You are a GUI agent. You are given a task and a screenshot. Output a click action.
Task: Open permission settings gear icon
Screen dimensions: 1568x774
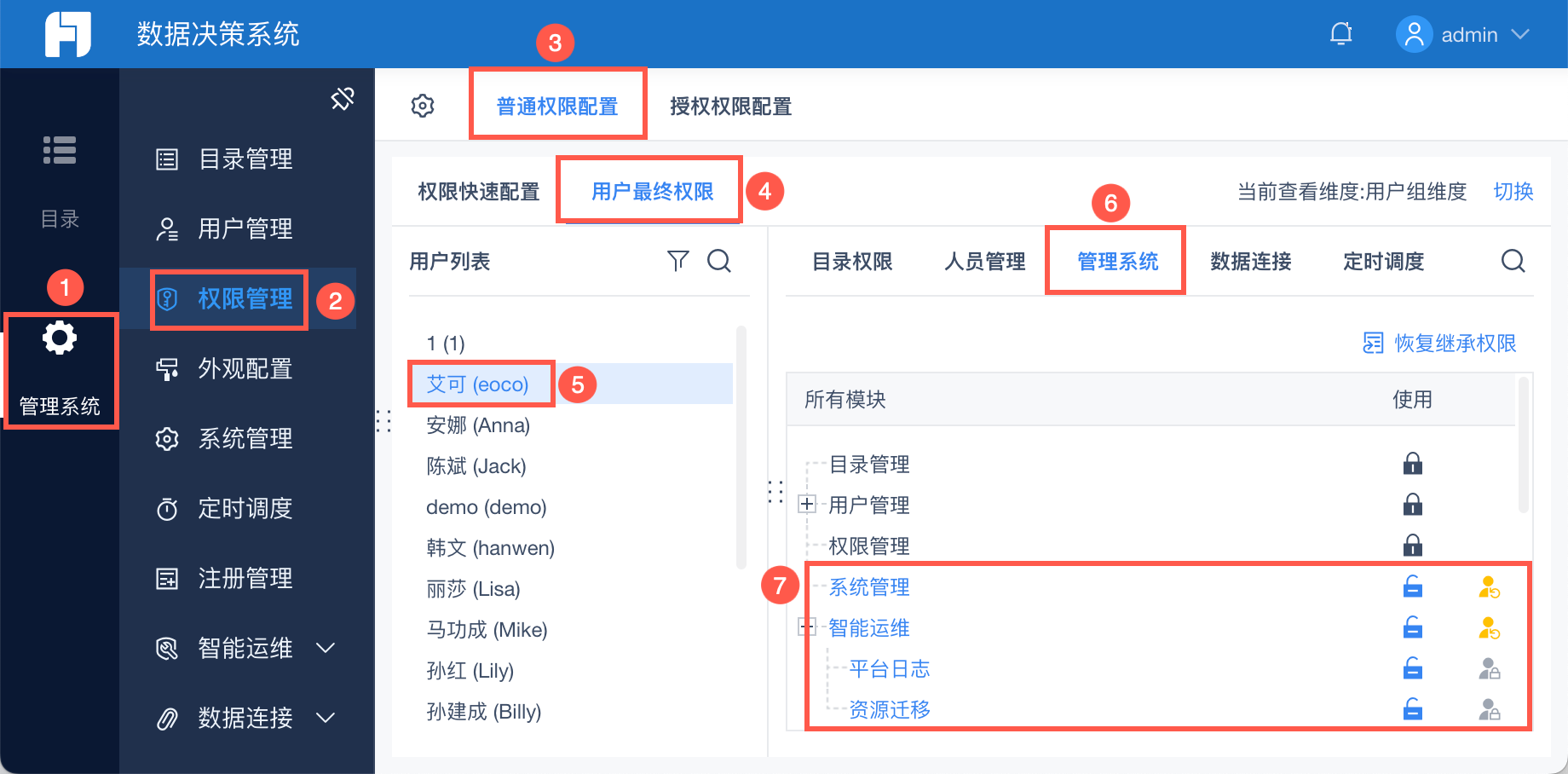[423, 106]
